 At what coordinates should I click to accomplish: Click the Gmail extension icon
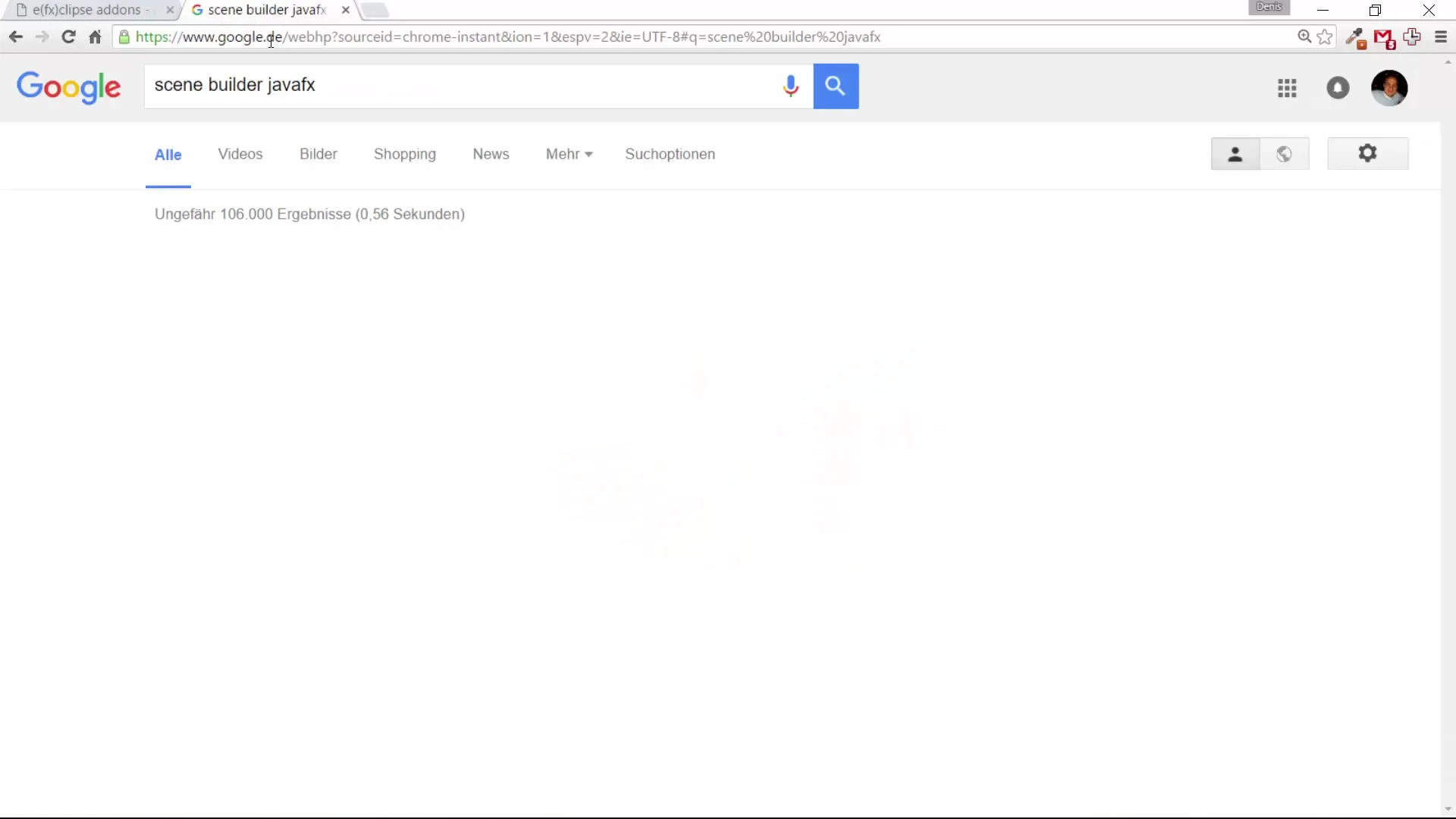coord(1384,38)
